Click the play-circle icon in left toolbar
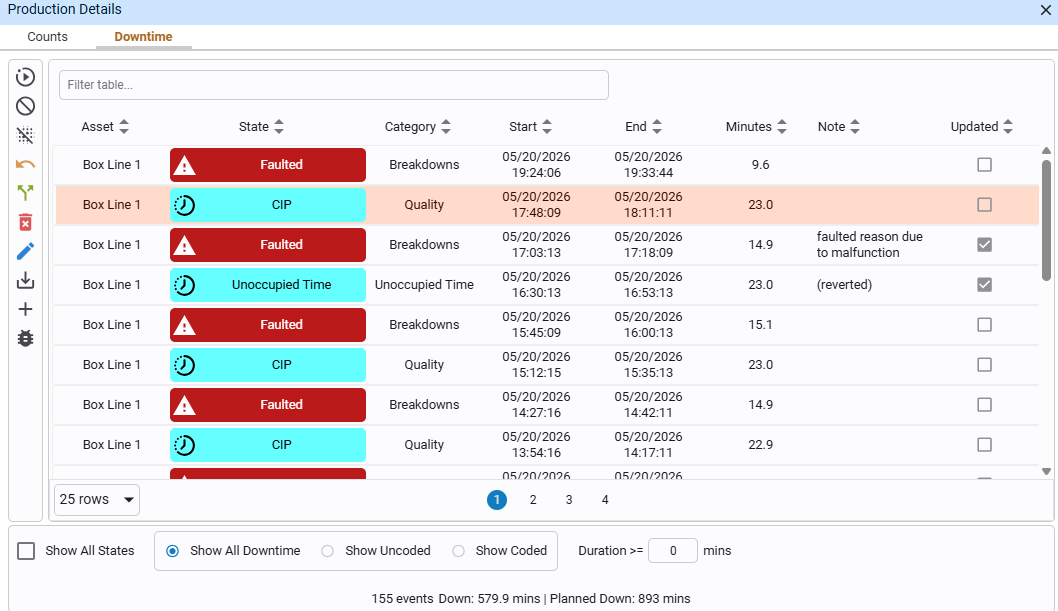Screen dimensions: 1058x611 tap(25, 77)
